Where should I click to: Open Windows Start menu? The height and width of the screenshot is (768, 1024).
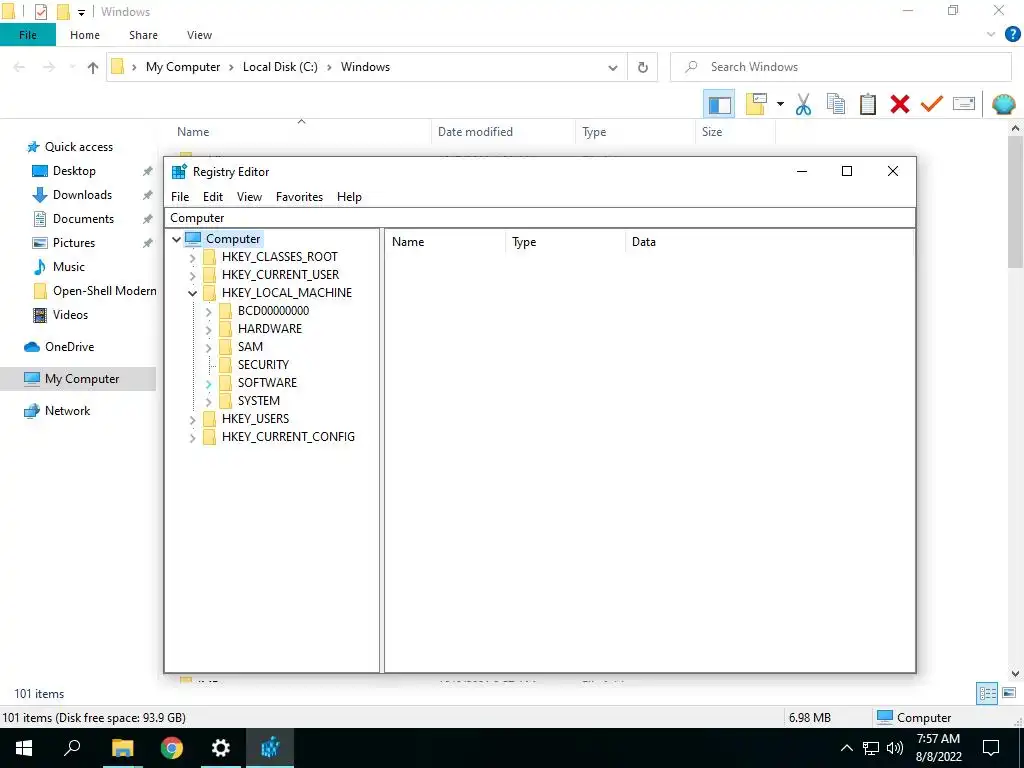tap(24, 748)
